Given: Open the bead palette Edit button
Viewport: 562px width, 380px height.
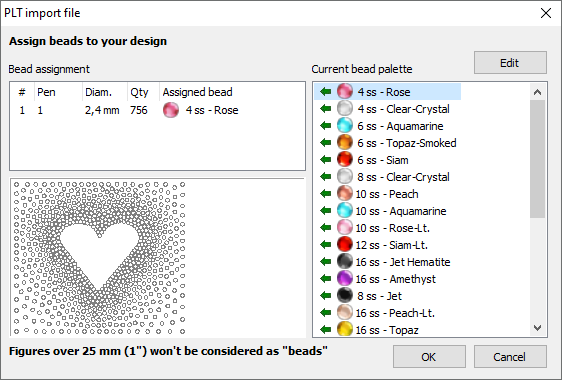Looking at the screenshot, I should [510, 63].
